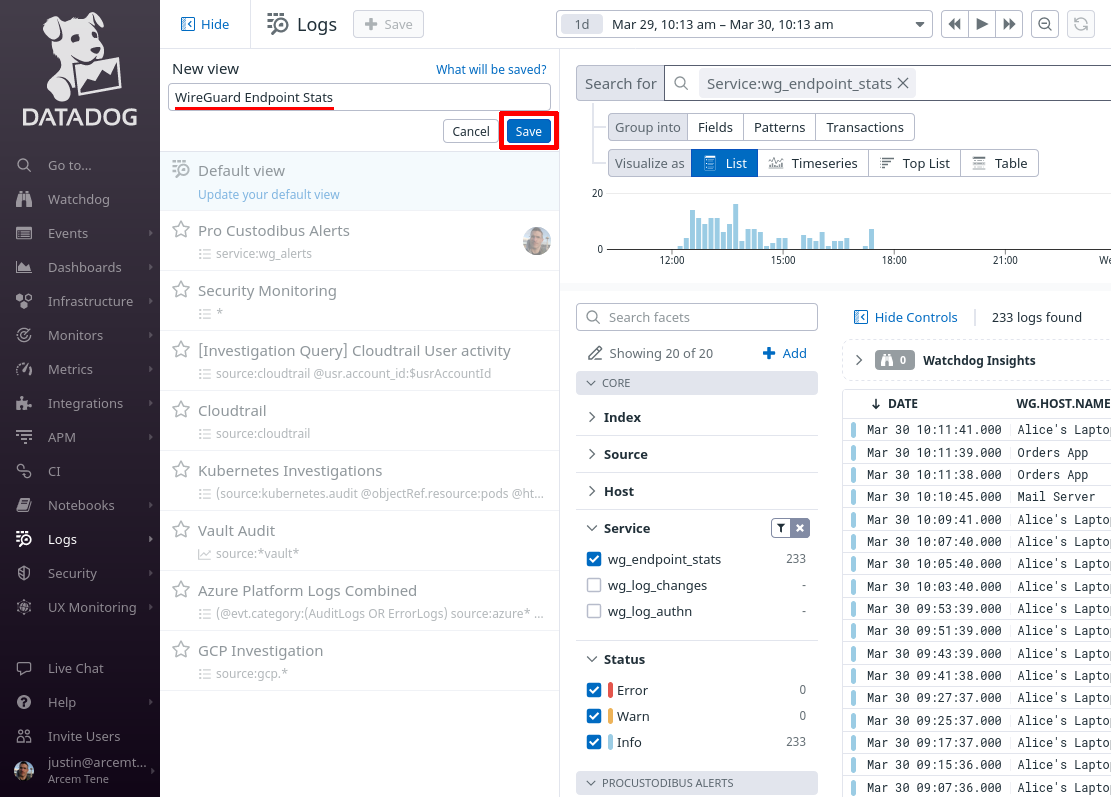Open CI in the sidebar
This screenshot has width=1111, height=797.
click(54, 471)
